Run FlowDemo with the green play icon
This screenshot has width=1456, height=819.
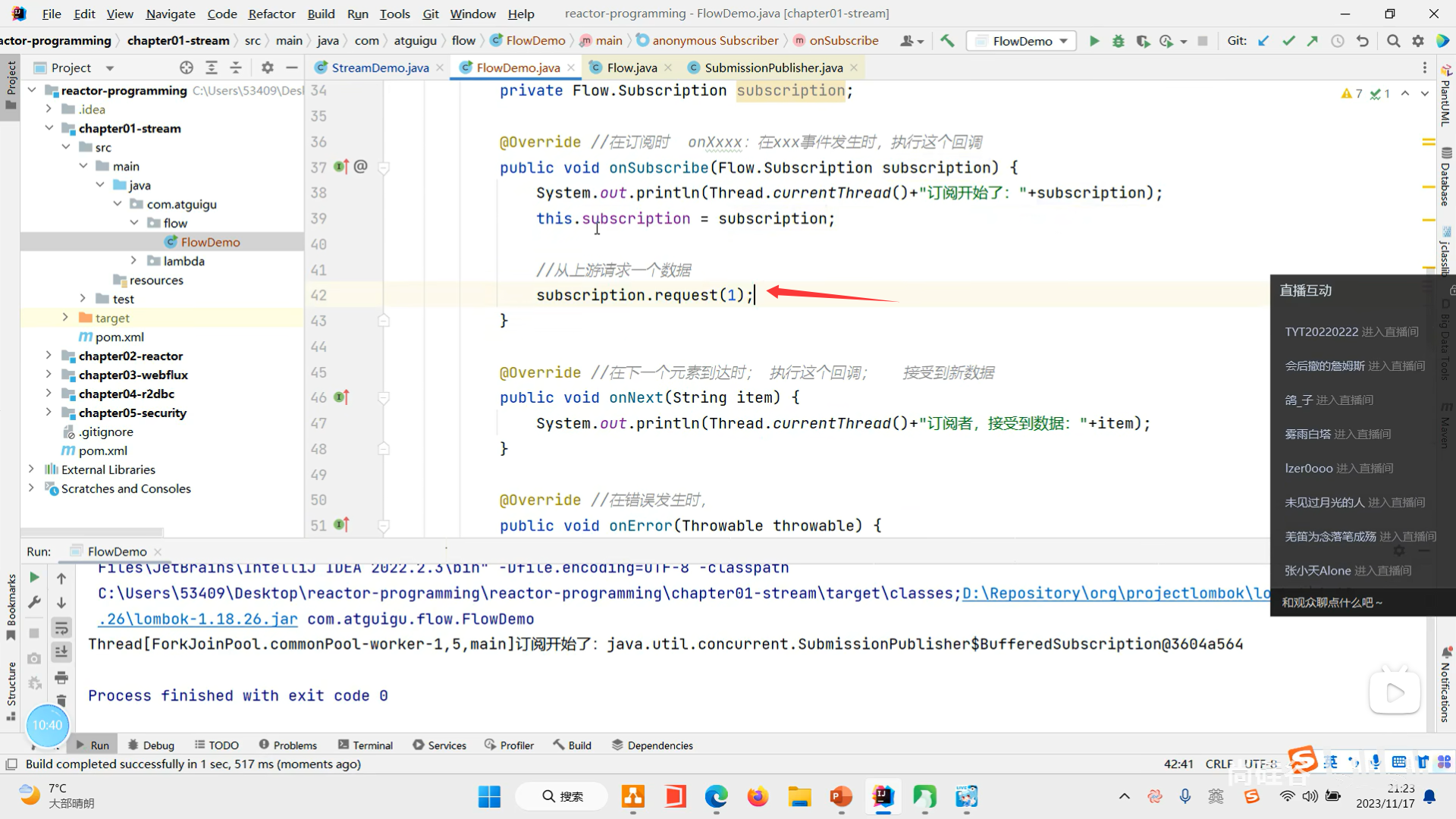(x=1094, y=41)
